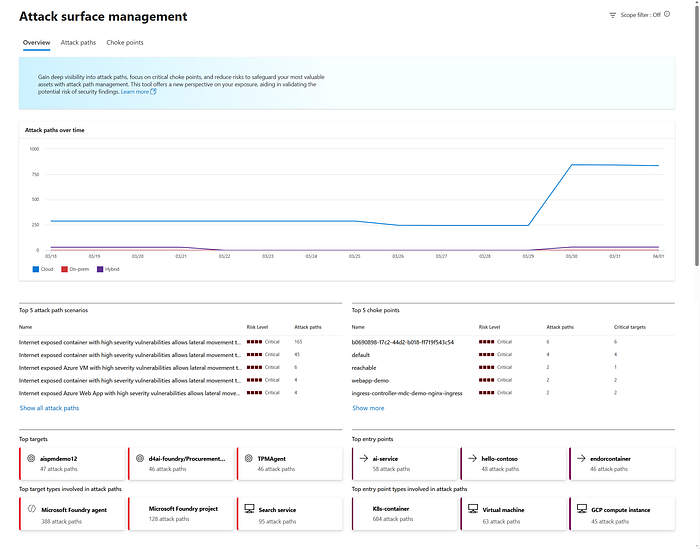
Task: Click Show more under choke points
Action: click(x=368, y=408)
